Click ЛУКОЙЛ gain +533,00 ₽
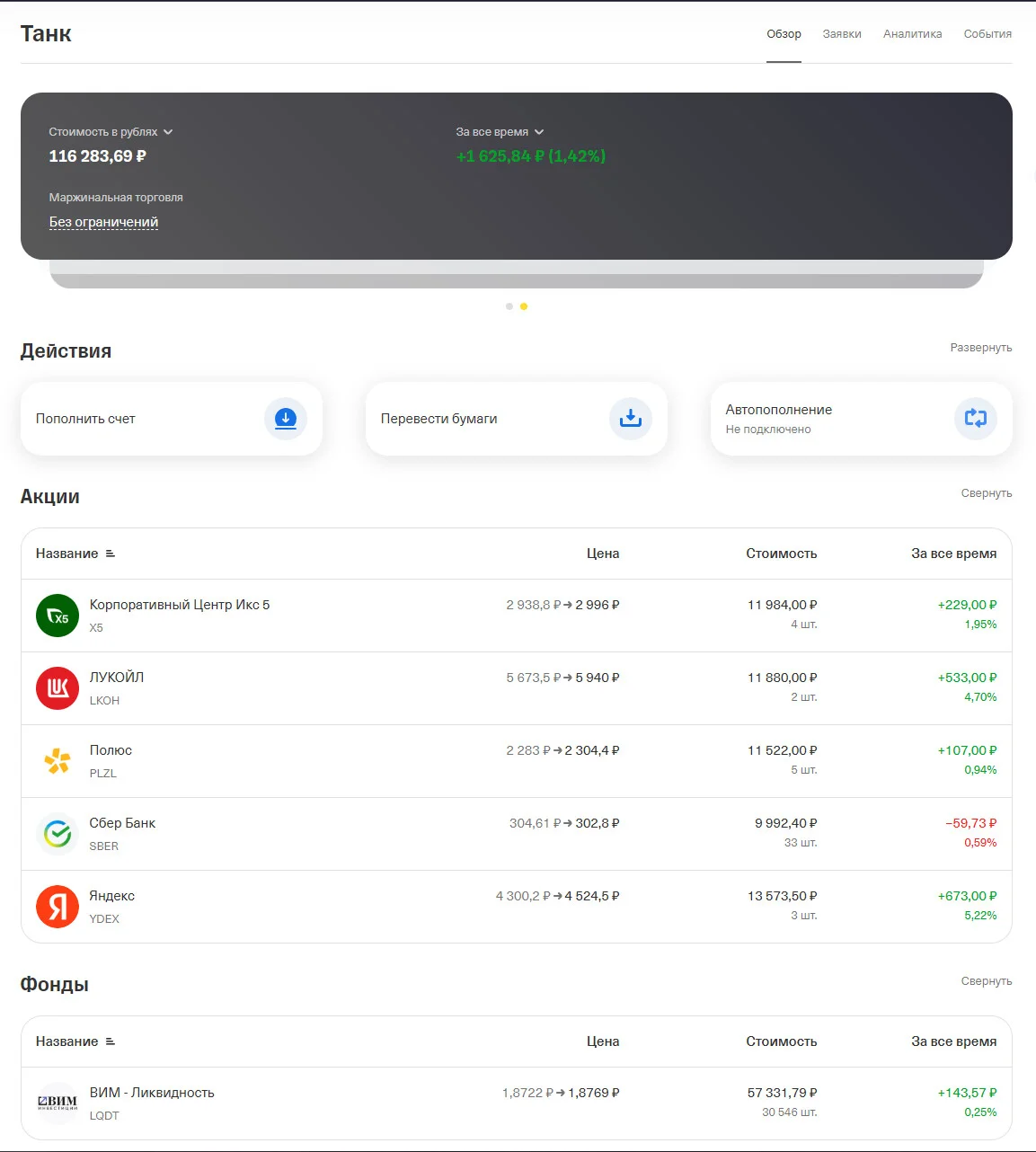Screen dimensions: 1036x1152 [x=968, y=678]
